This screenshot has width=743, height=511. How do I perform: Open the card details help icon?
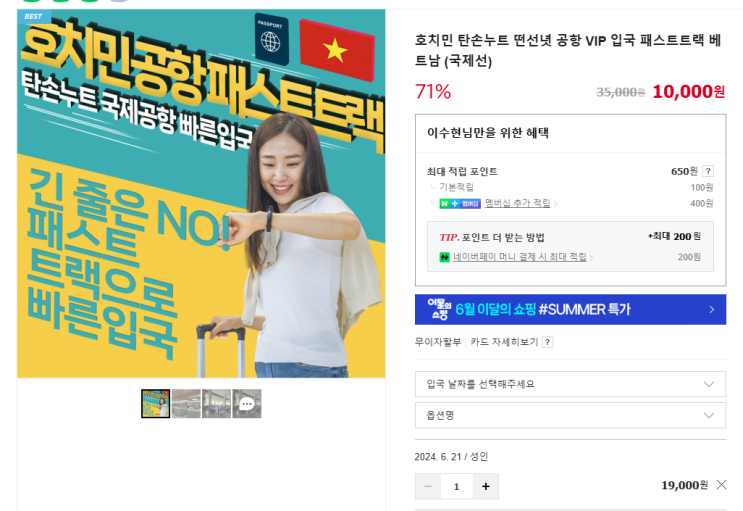(547, 342)
